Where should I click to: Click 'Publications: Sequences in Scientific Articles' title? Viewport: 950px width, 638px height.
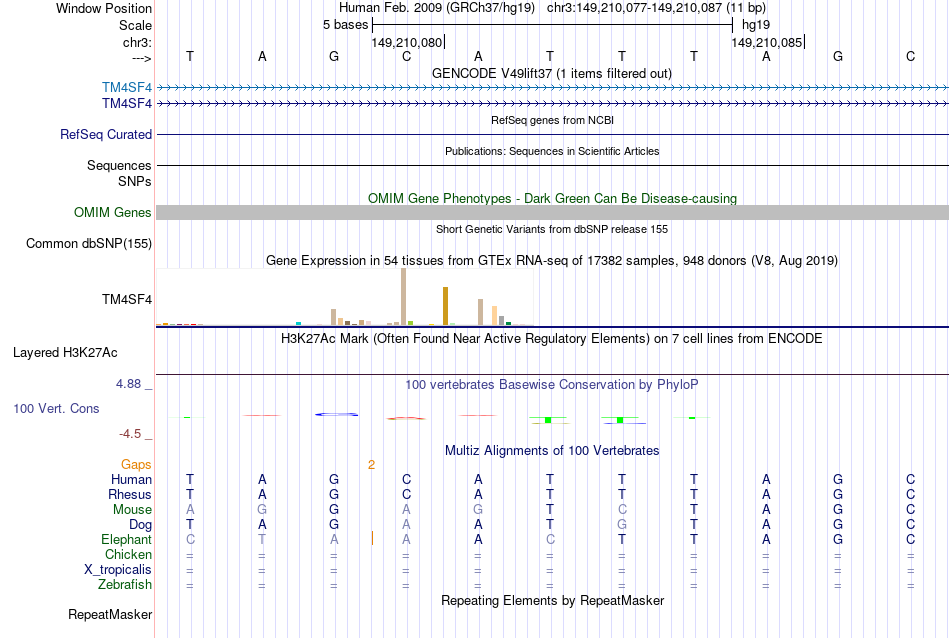pyautogui.click(x=552, y=151)
